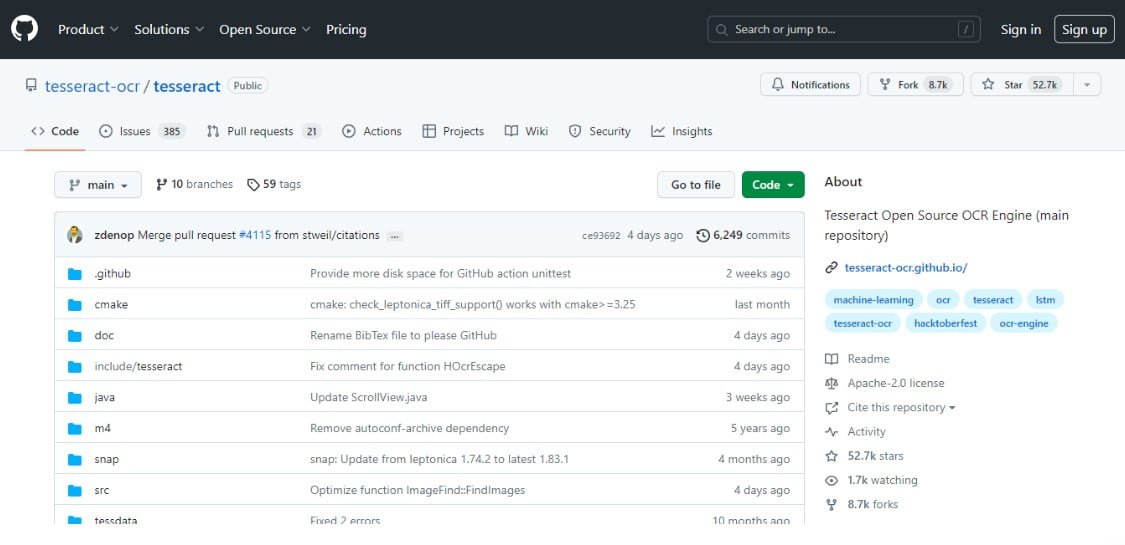Click the Sign in link
Screen dimensions: 1125x545
click(x=1020, y=29)
